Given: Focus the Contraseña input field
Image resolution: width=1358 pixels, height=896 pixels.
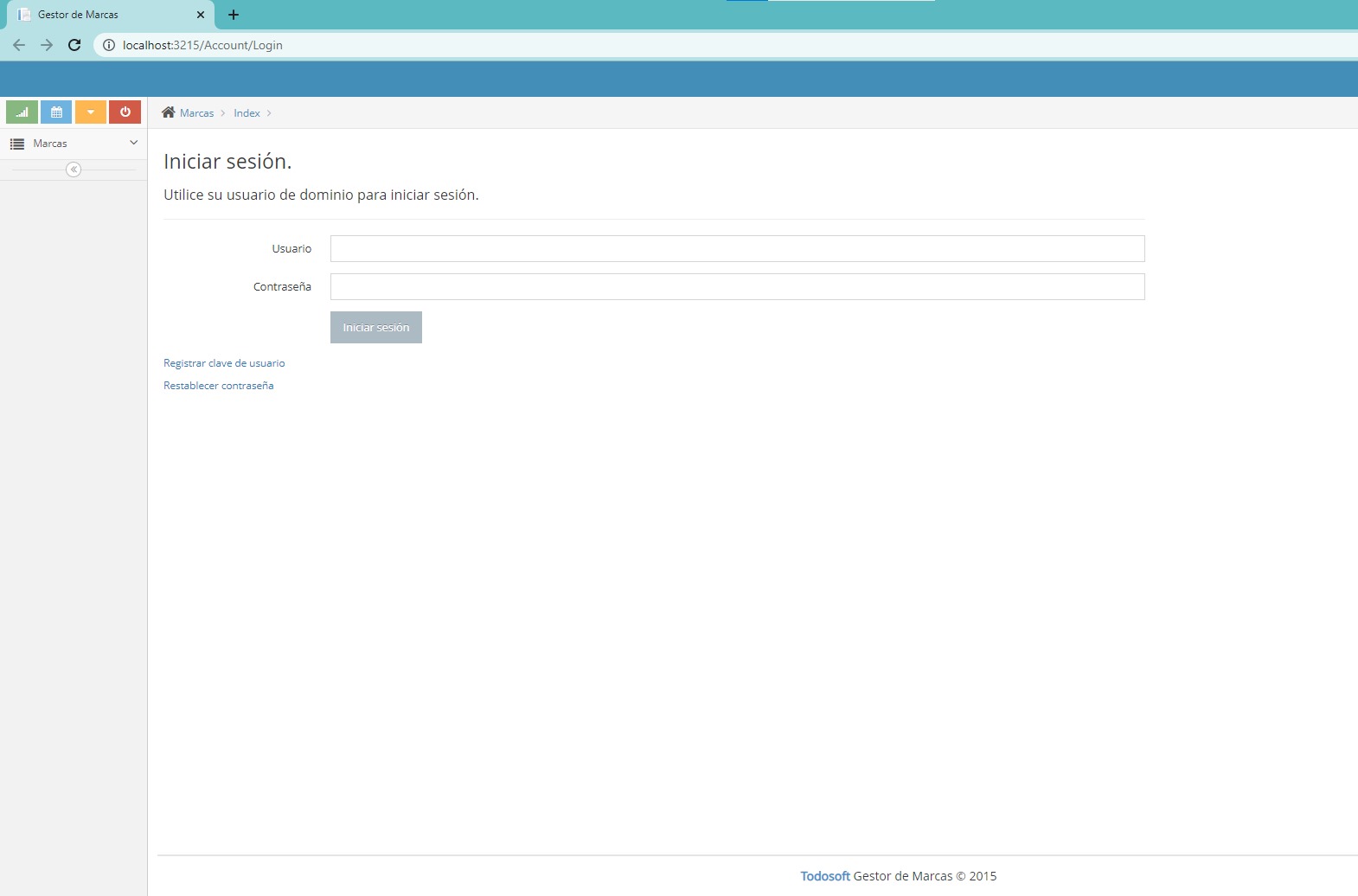Looking at the screenshot, I should [737, 286].
